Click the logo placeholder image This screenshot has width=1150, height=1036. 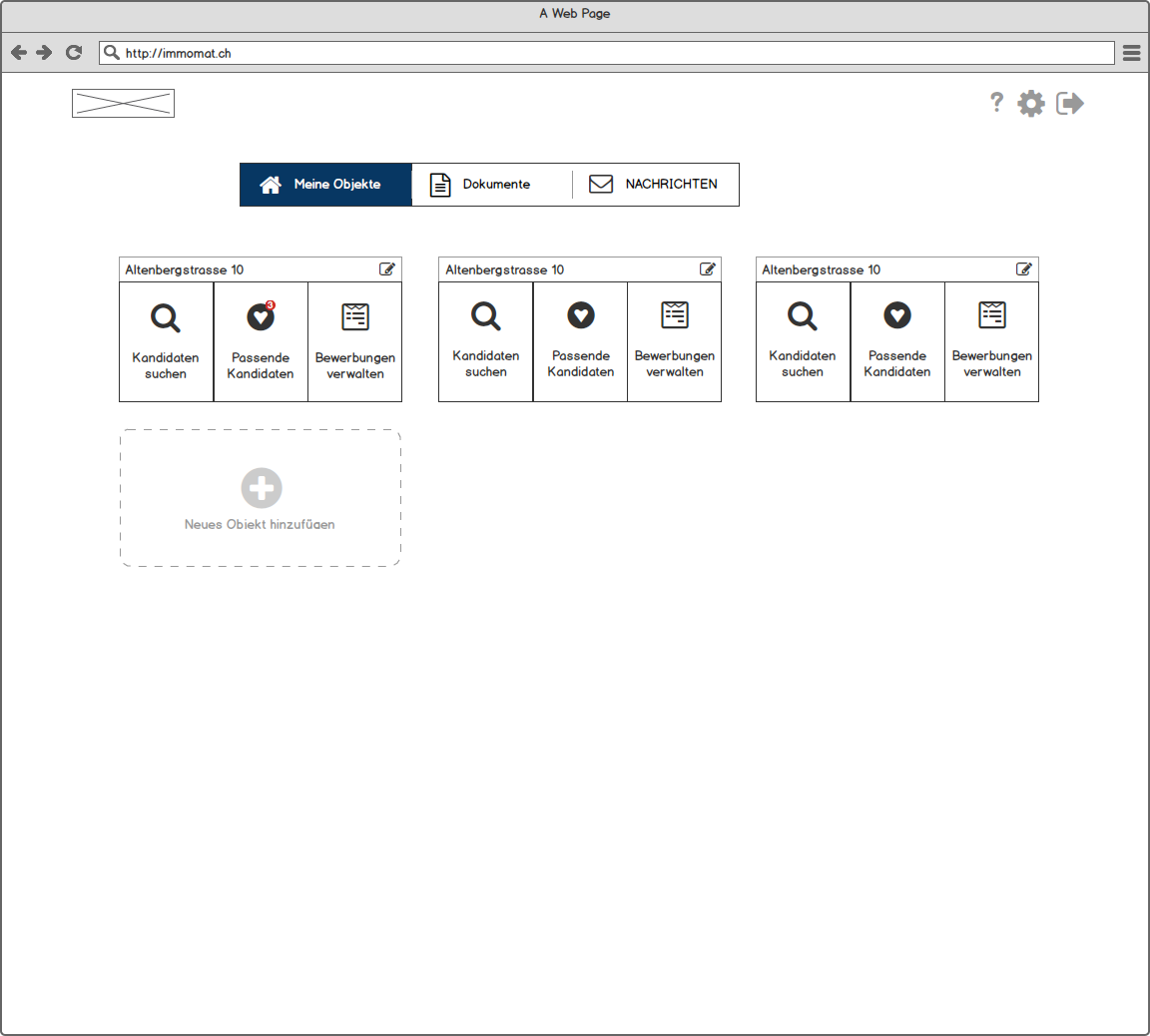point(123,103)
